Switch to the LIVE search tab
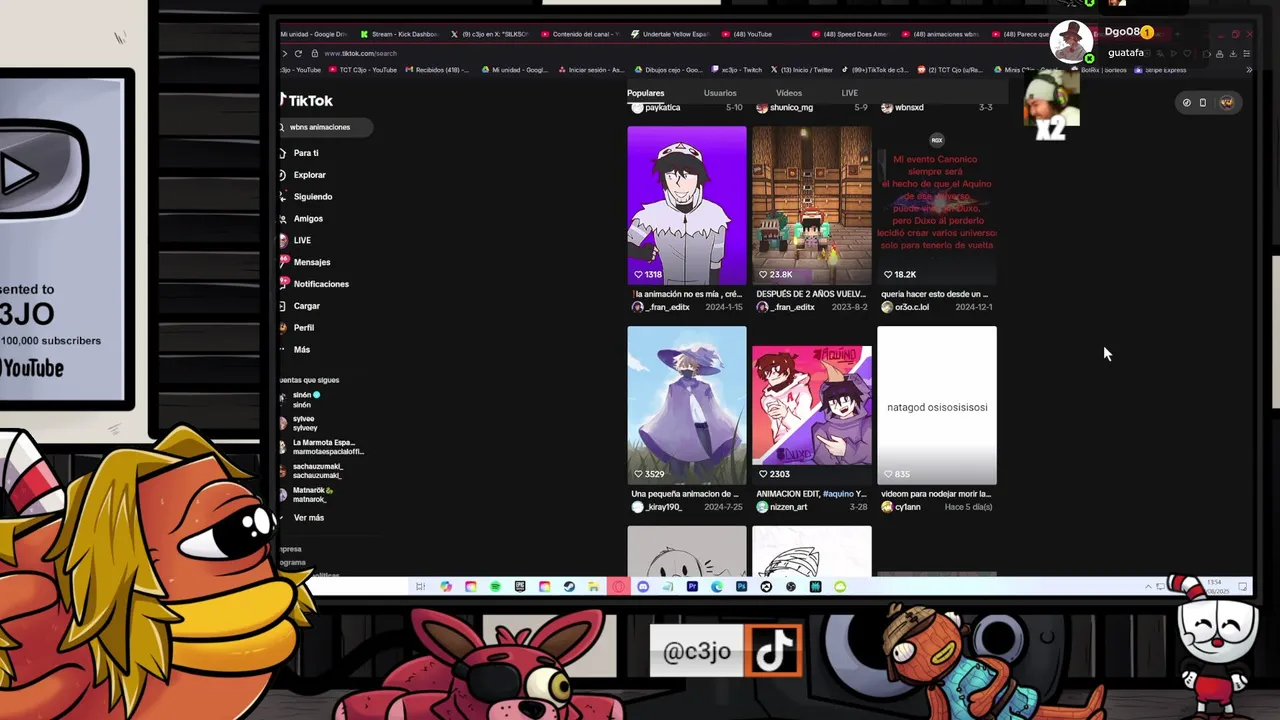 coord(849,93)
